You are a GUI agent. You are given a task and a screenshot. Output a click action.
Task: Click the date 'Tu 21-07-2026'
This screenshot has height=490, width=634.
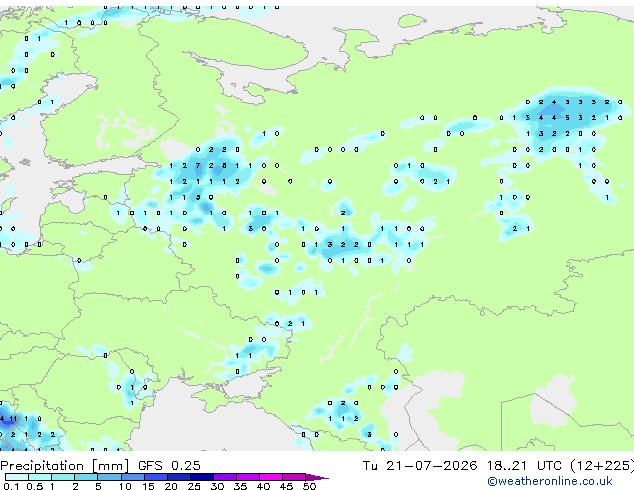tap(420, 466)
